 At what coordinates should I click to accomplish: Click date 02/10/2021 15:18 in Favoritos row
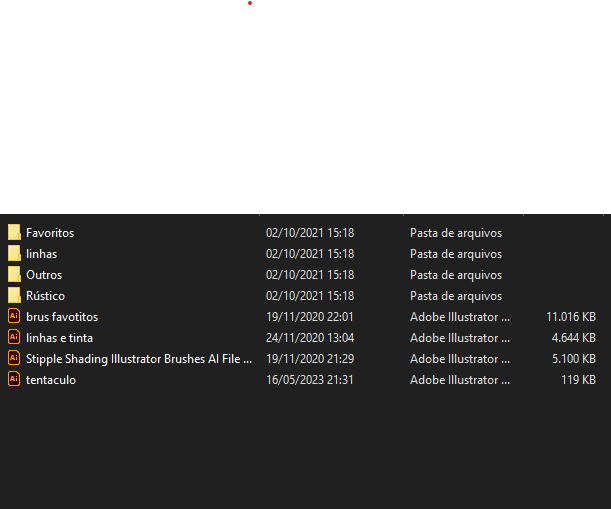click(310, 233)
